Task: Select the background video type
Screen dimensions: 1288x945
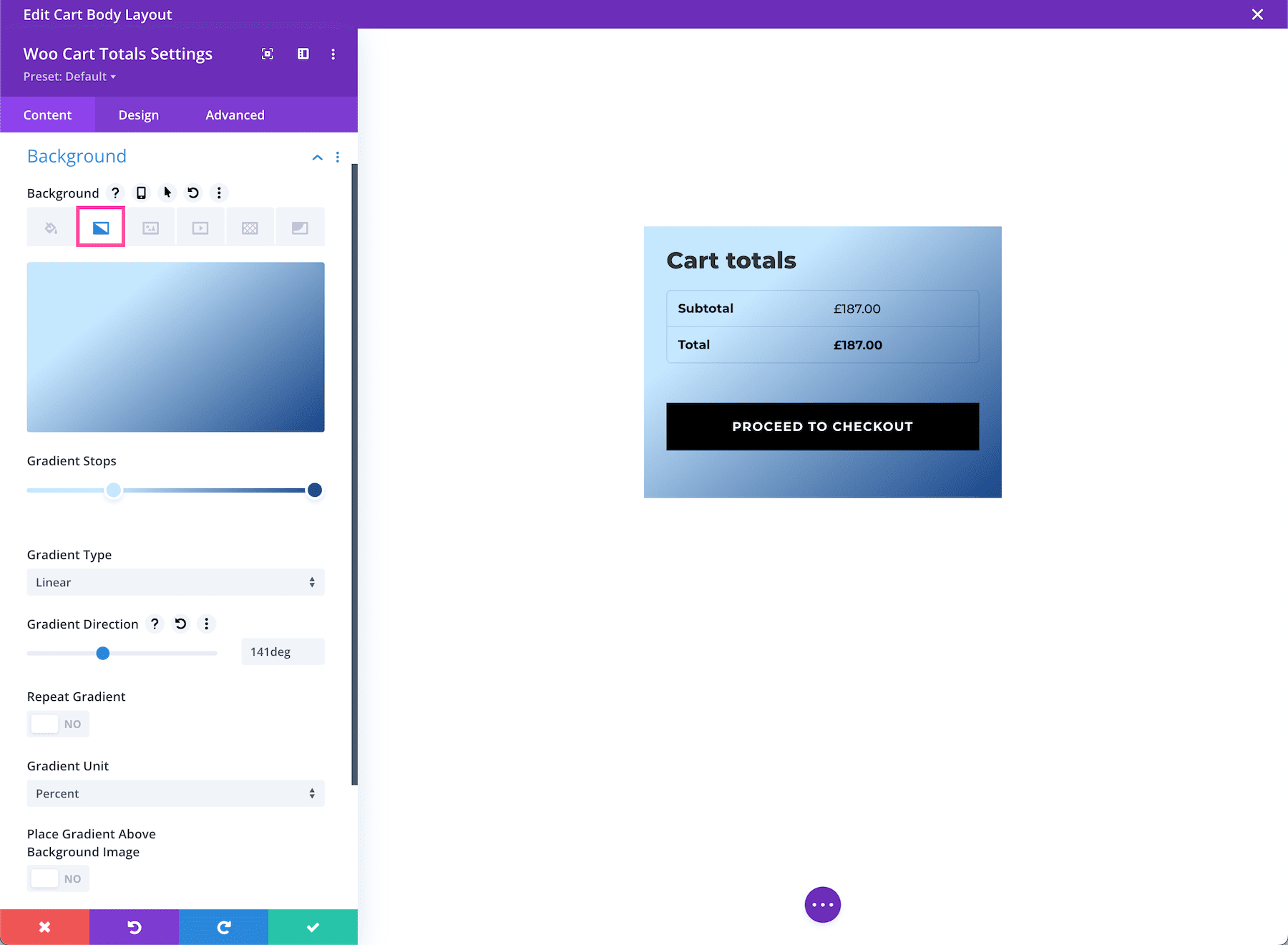Action: point(200,227)
